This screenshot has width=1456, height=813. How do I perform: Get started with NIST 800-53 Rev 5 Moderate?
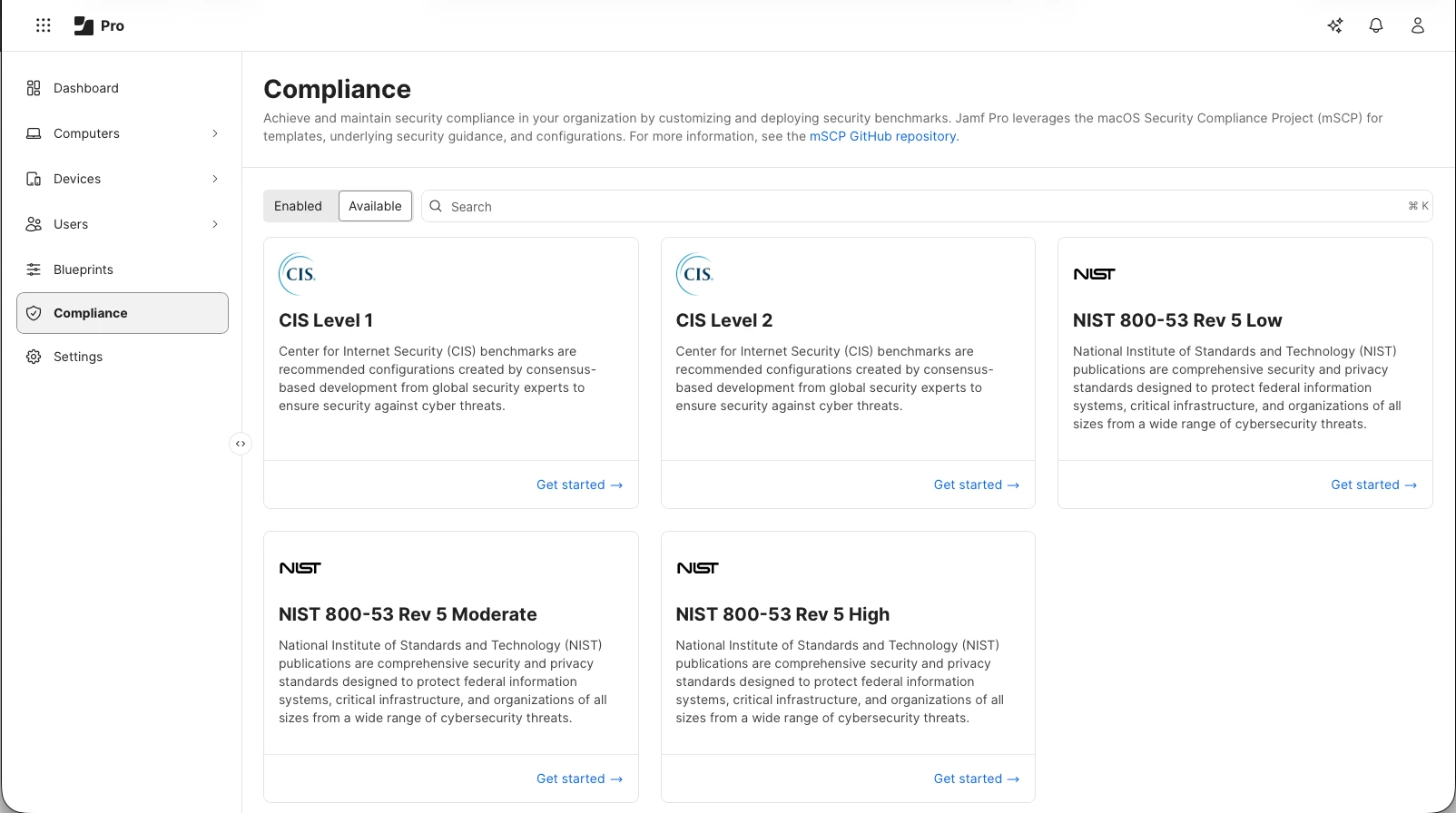pos(579,779)
